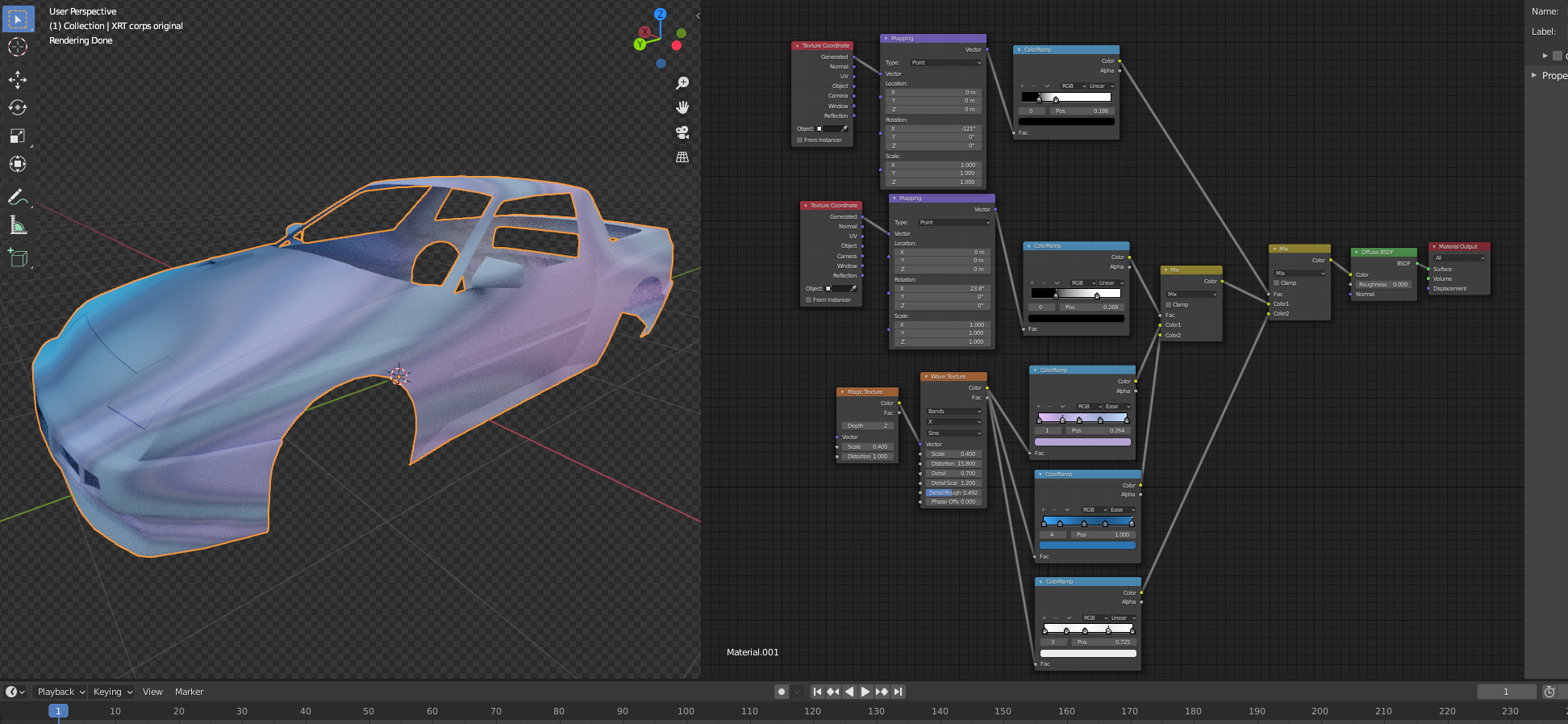Select the Add Cube tool

(x=18, y=258)
